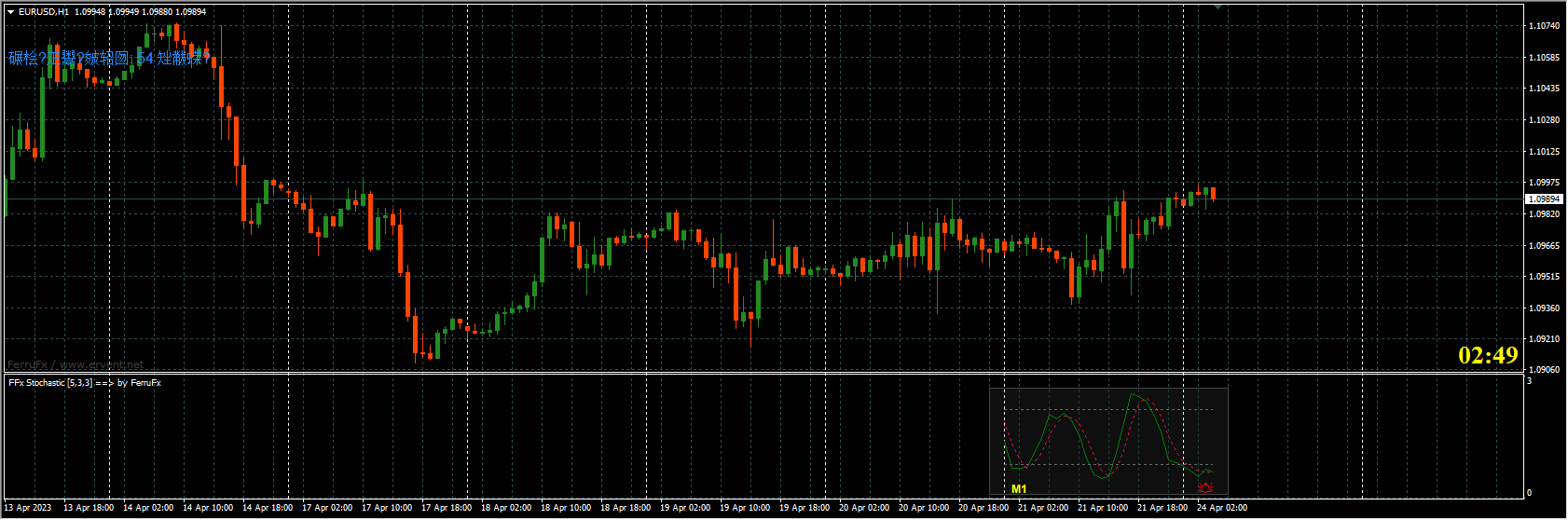1568x520 pixels.
Task: Click price level 1.09360 on the axis
Action: tap(1545, 308)
